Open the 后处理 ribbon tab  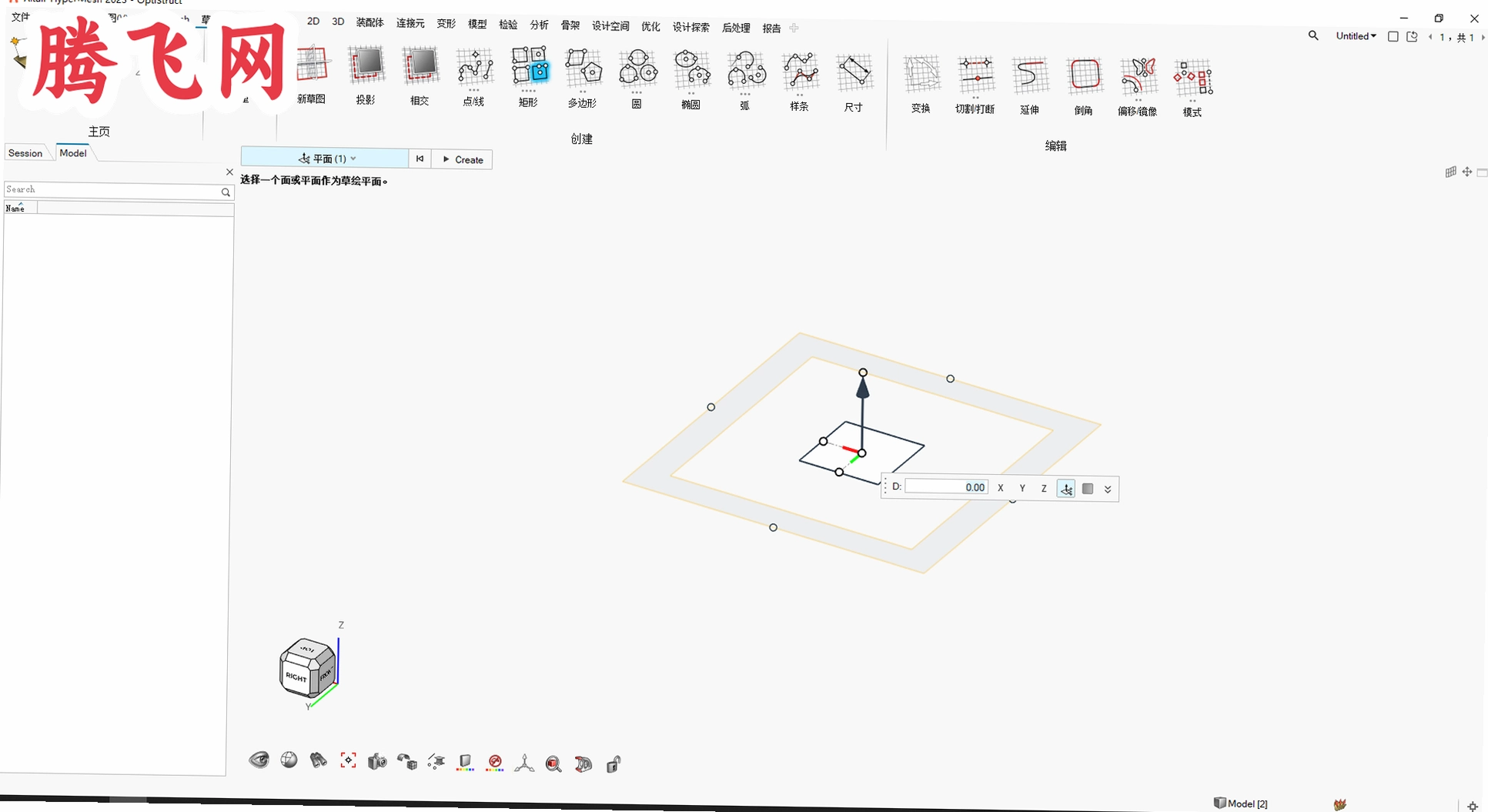coord(736,28)
